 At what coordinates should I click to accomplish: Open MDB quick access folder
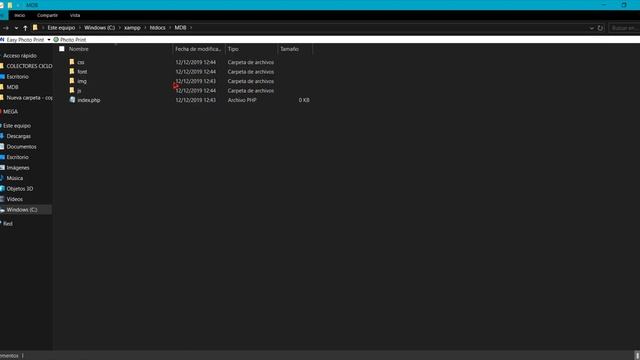point(12,87)
